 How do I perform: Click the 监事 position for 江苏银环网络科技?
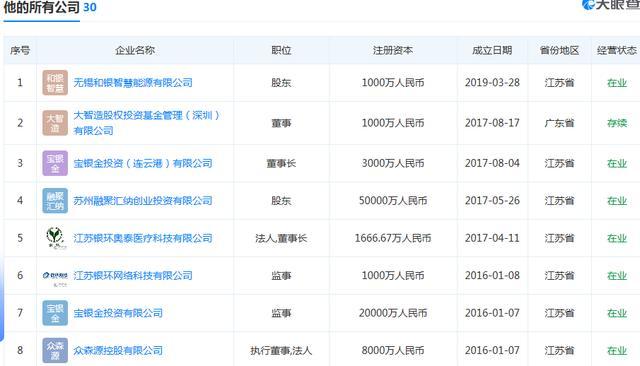[x=281, y=276]
